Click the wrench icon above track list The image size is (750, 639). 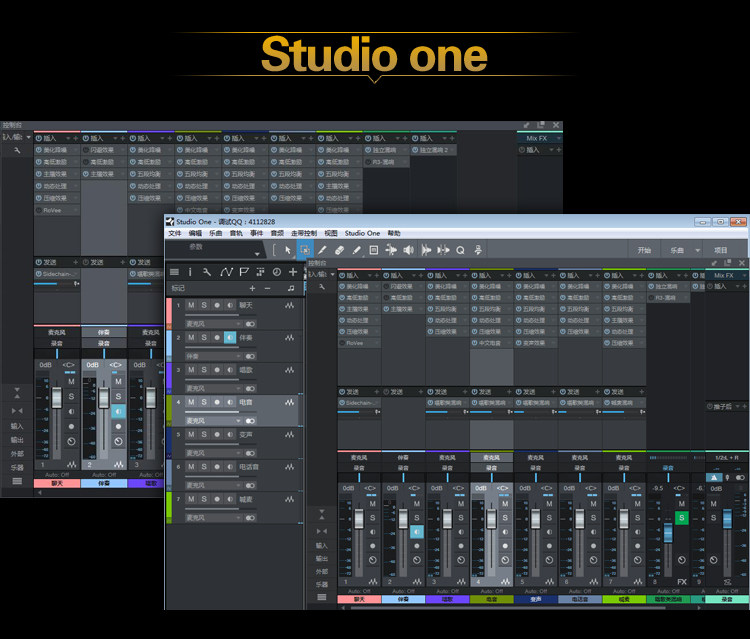pos(207,272)
